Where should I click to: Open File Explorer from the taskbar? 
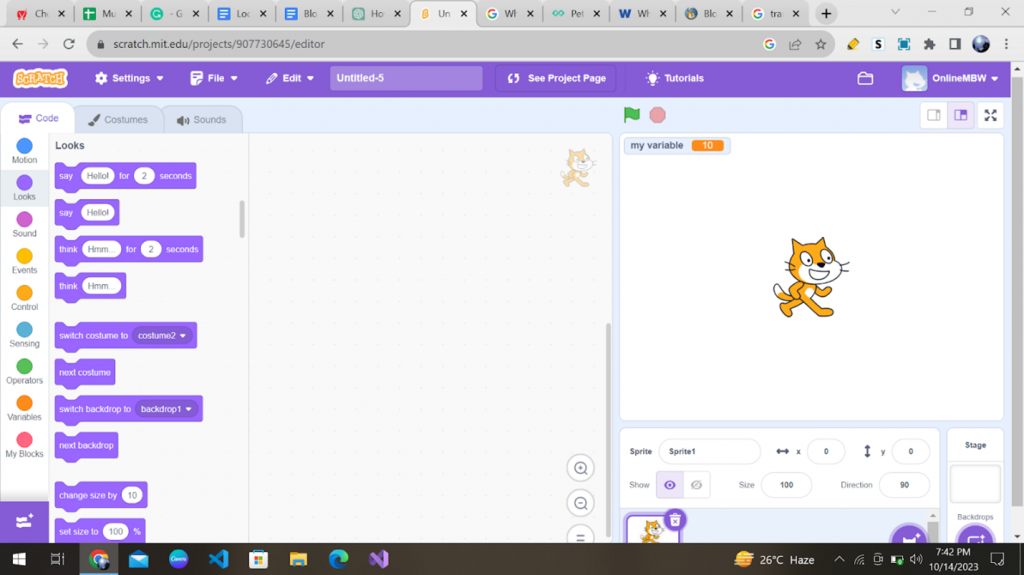tap(298, 559)
